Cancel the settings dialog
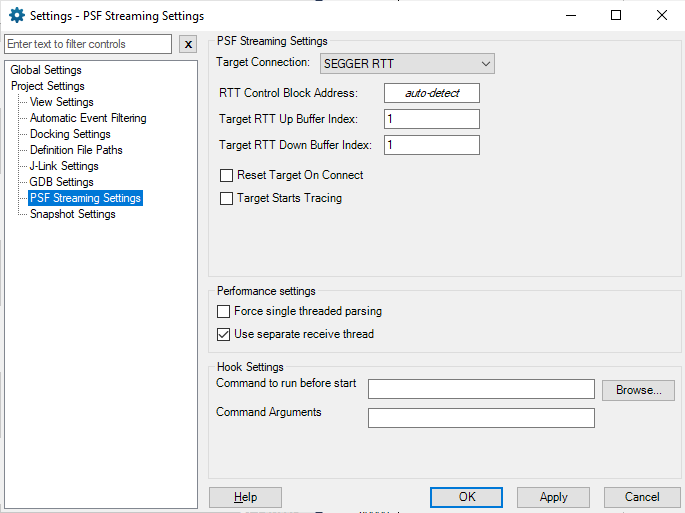Image resolution: width=685 pixels, height=513 pixels. [641, 497]
